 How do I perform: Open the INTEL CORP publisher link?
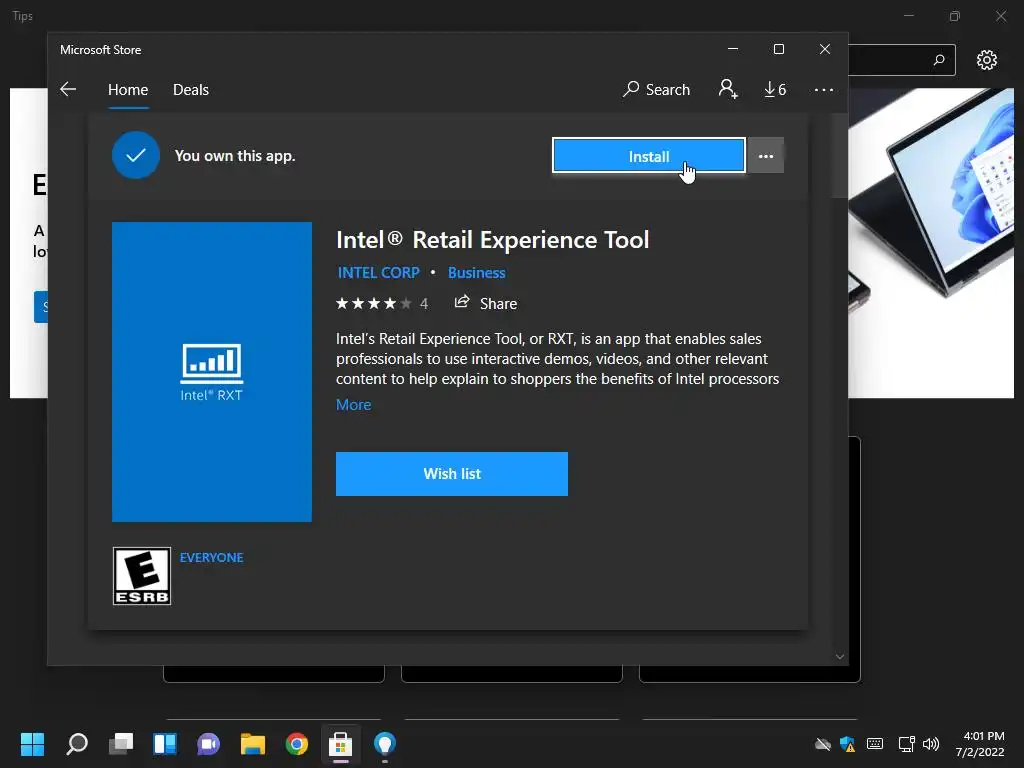pos(379,273)
